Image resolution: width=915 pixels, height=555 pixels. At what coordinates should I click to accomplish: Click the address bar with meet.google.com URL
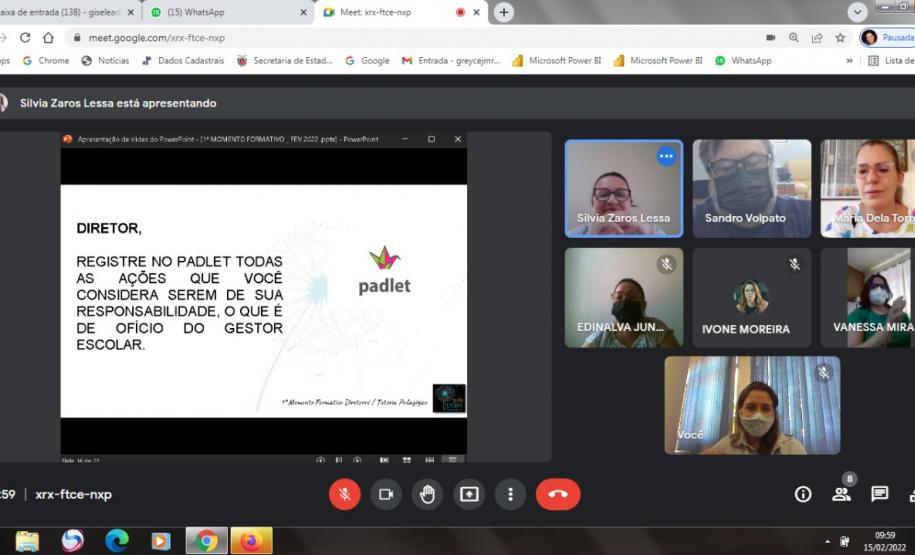tap(400, 38)
